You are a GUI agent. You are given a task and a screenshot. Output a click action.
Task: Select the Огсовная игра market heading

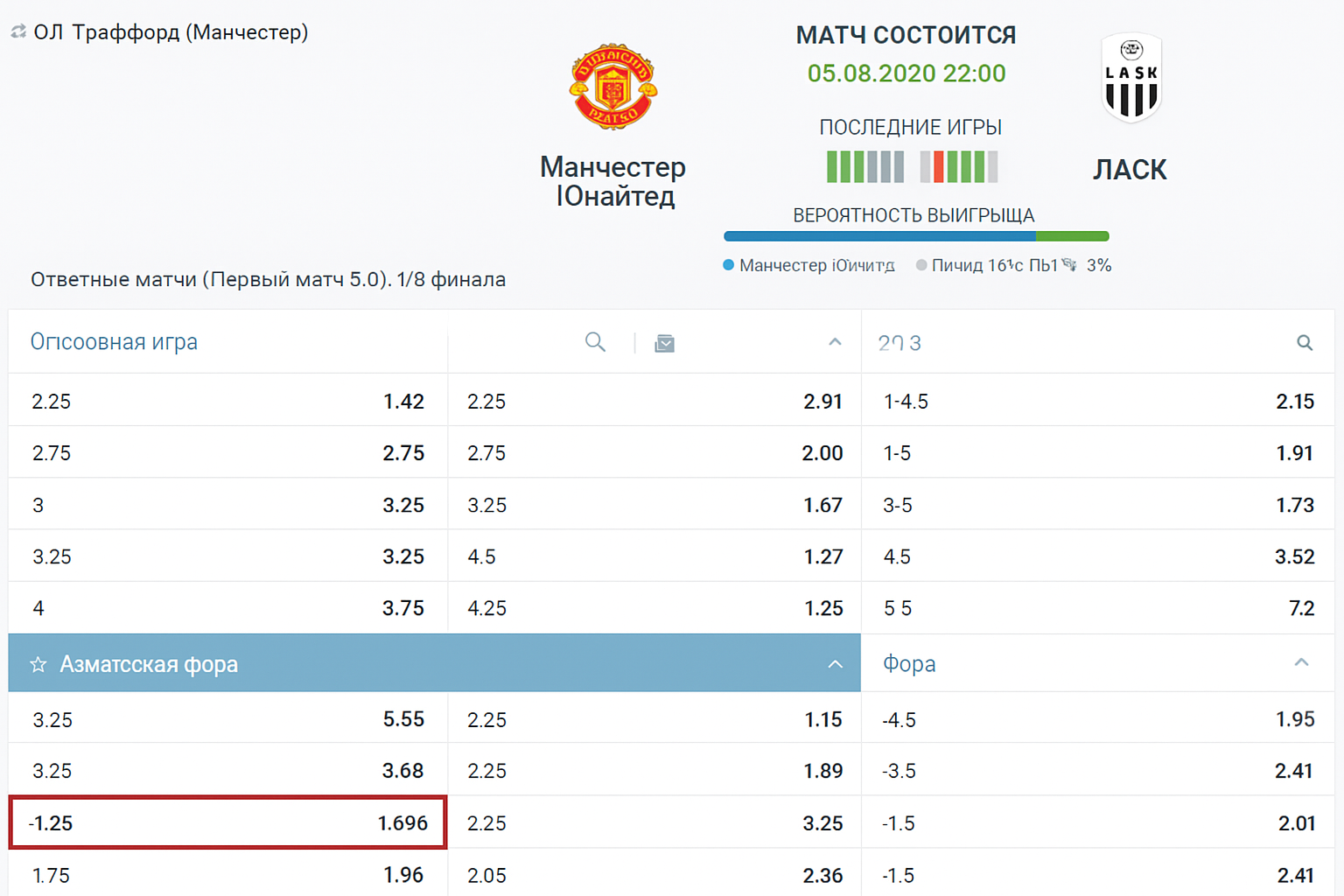tap(114, 342)
